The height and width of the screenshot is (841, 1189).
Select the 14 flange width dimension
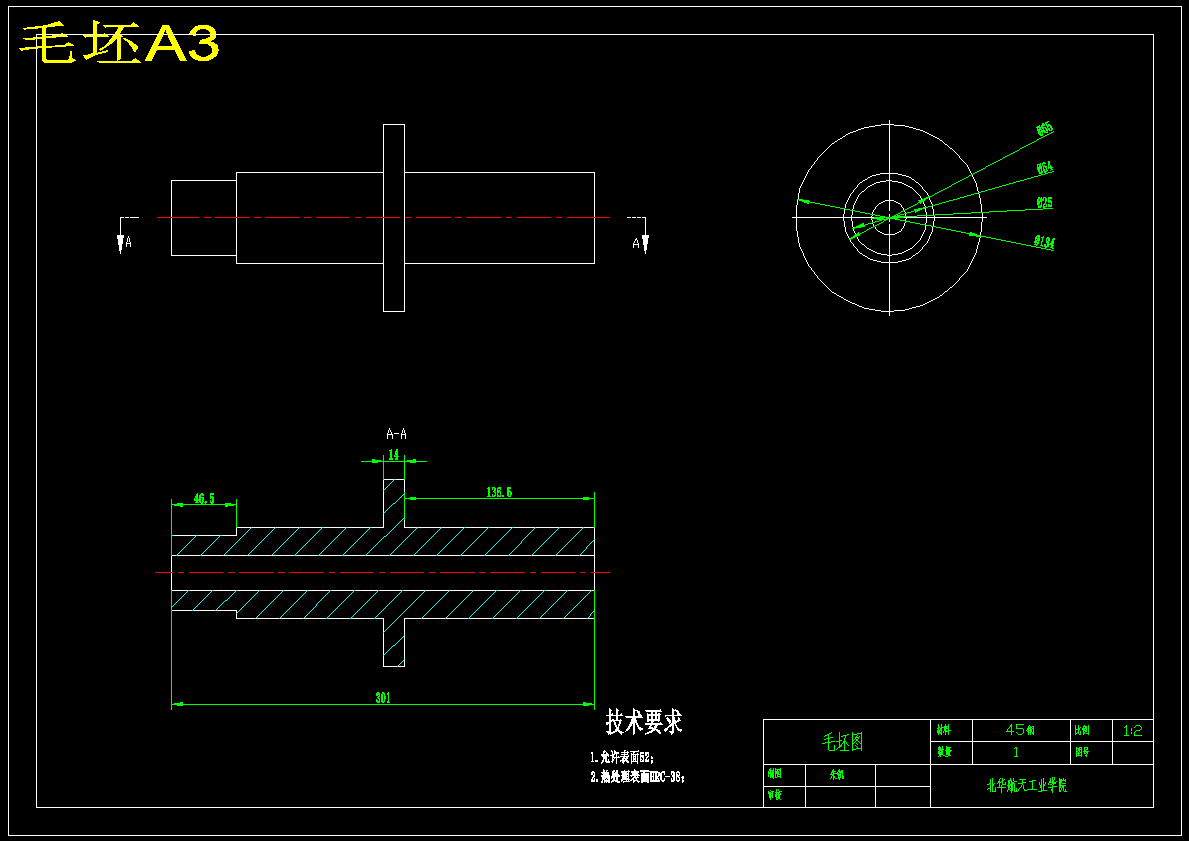(394, 455)
